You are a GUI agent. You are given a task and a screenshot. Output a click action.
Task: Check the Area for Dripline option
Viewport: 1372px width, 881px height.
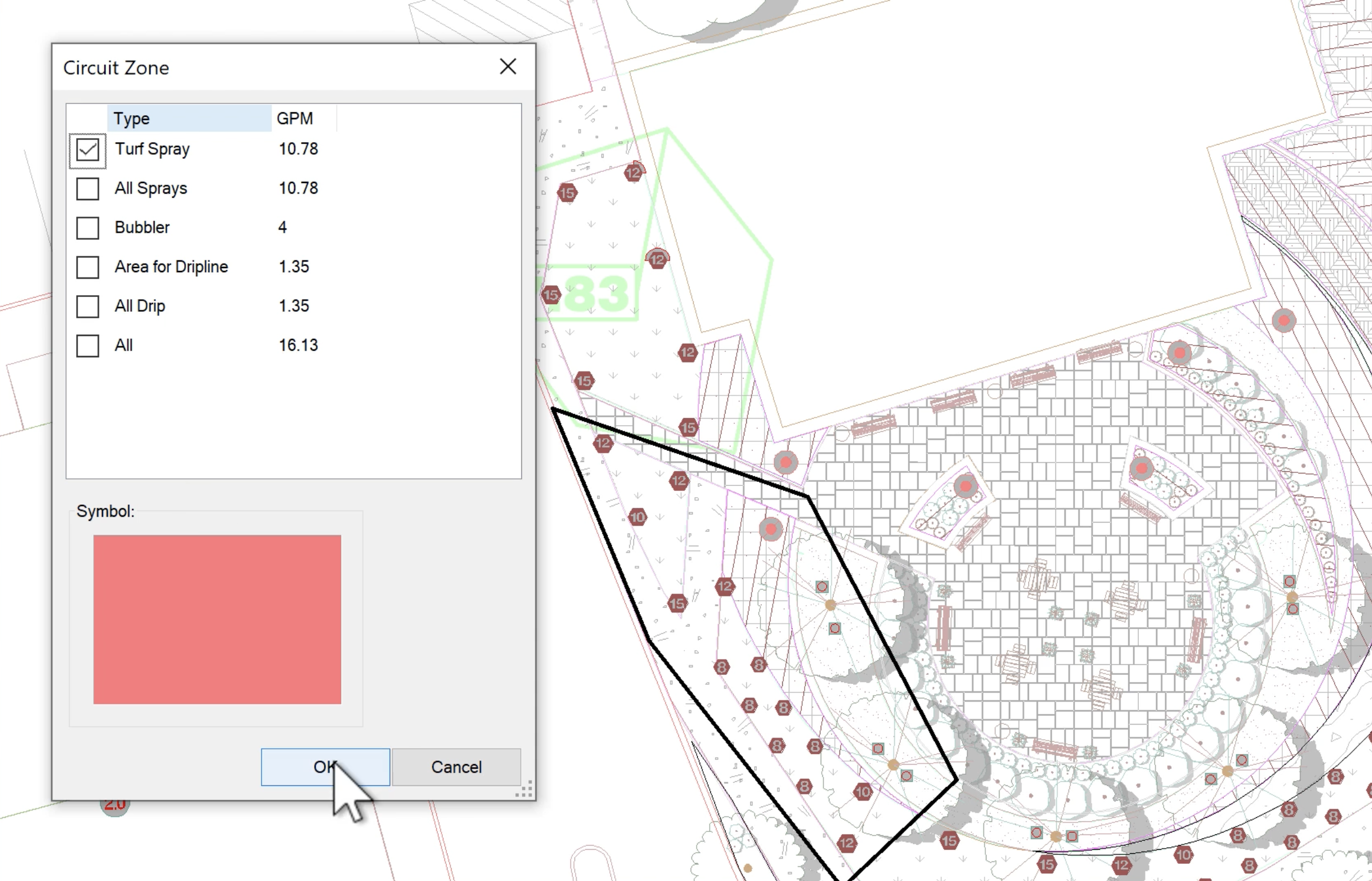click(x=87, y=267)
